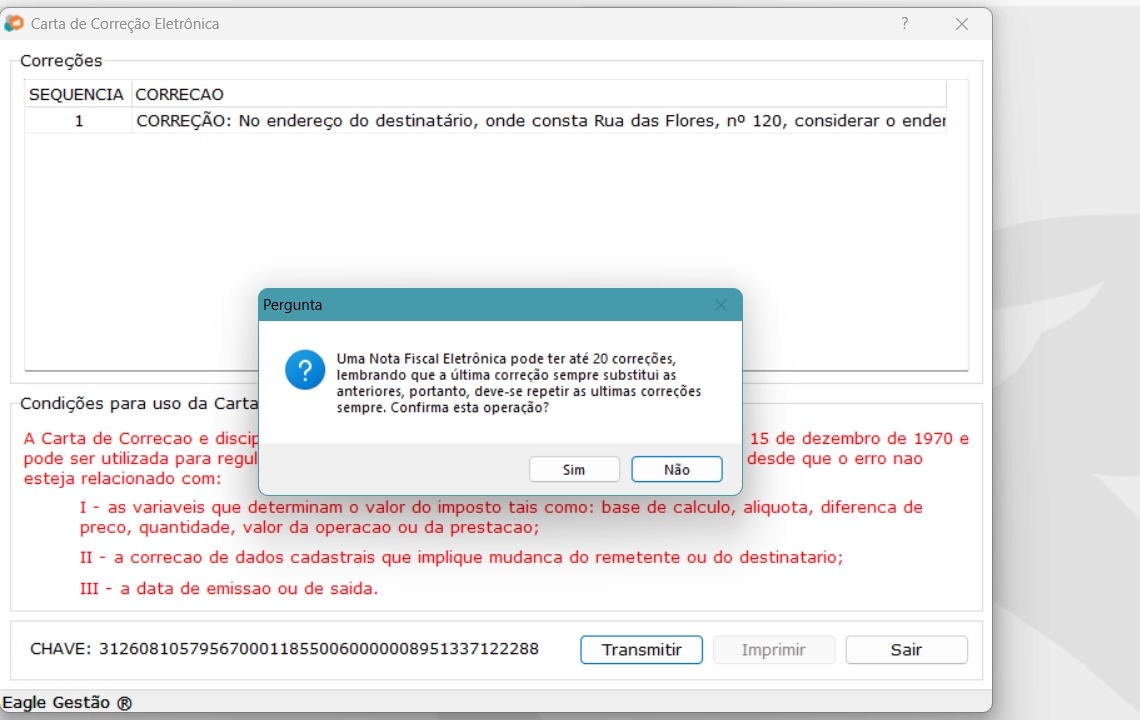Select the CORREÇÃO address text row
Screen dimensions: 1140x720
[539, 121]
